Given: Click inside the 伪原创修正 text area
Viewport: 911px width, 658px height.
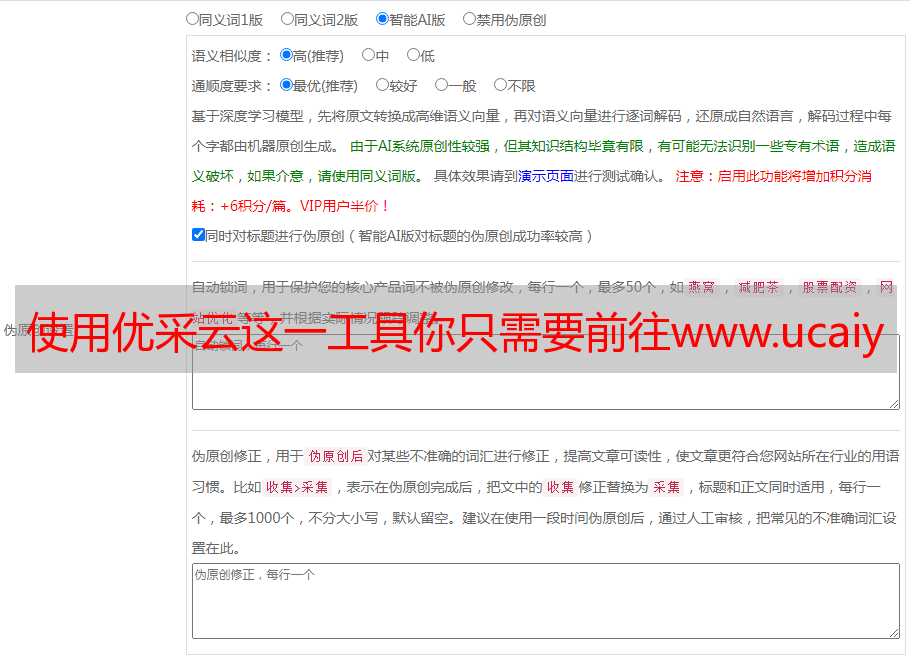Looking at the screenshot, I should 546,601.
